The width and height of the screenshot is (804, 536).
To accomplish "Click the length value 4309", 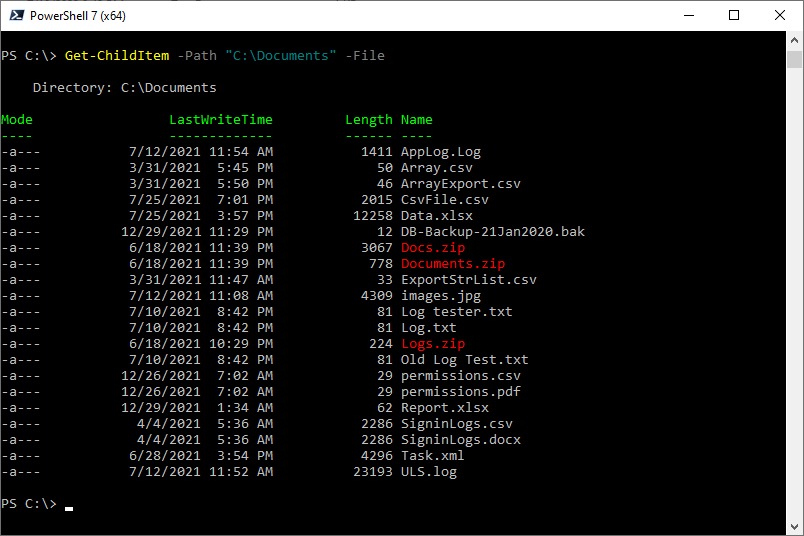I will click(x=377, y=295).
